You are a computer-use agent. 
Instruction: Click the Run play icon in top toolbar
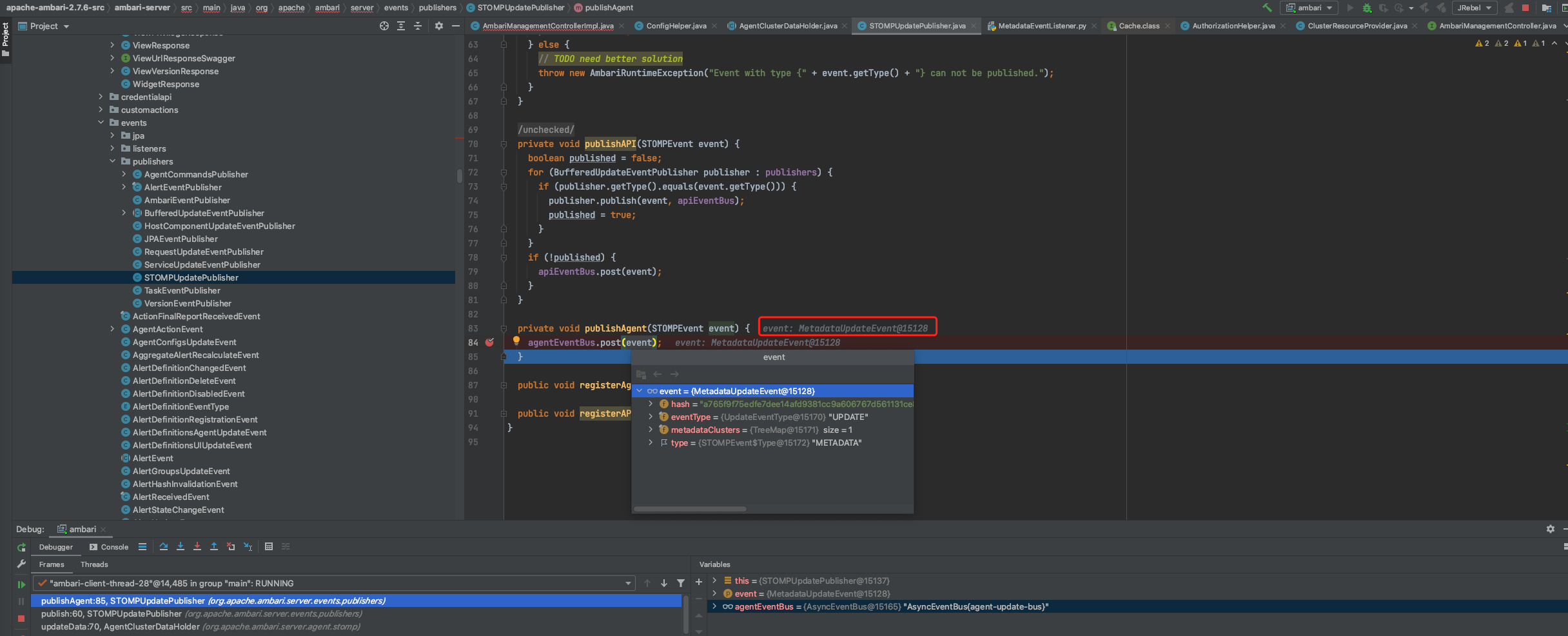pos(1350,8)
